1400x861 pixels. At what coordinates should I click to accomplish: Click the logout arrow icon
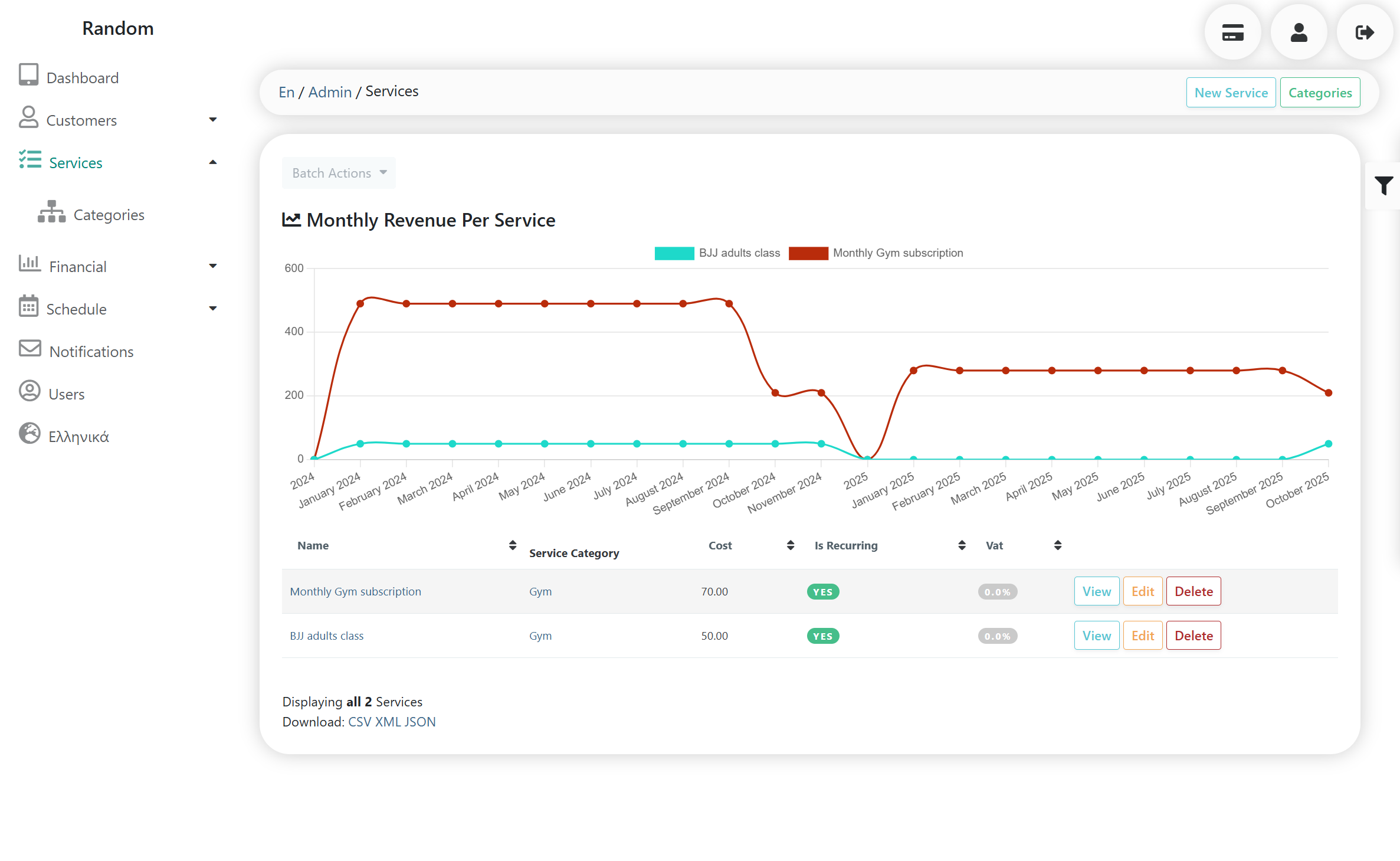coord(1364,32)
